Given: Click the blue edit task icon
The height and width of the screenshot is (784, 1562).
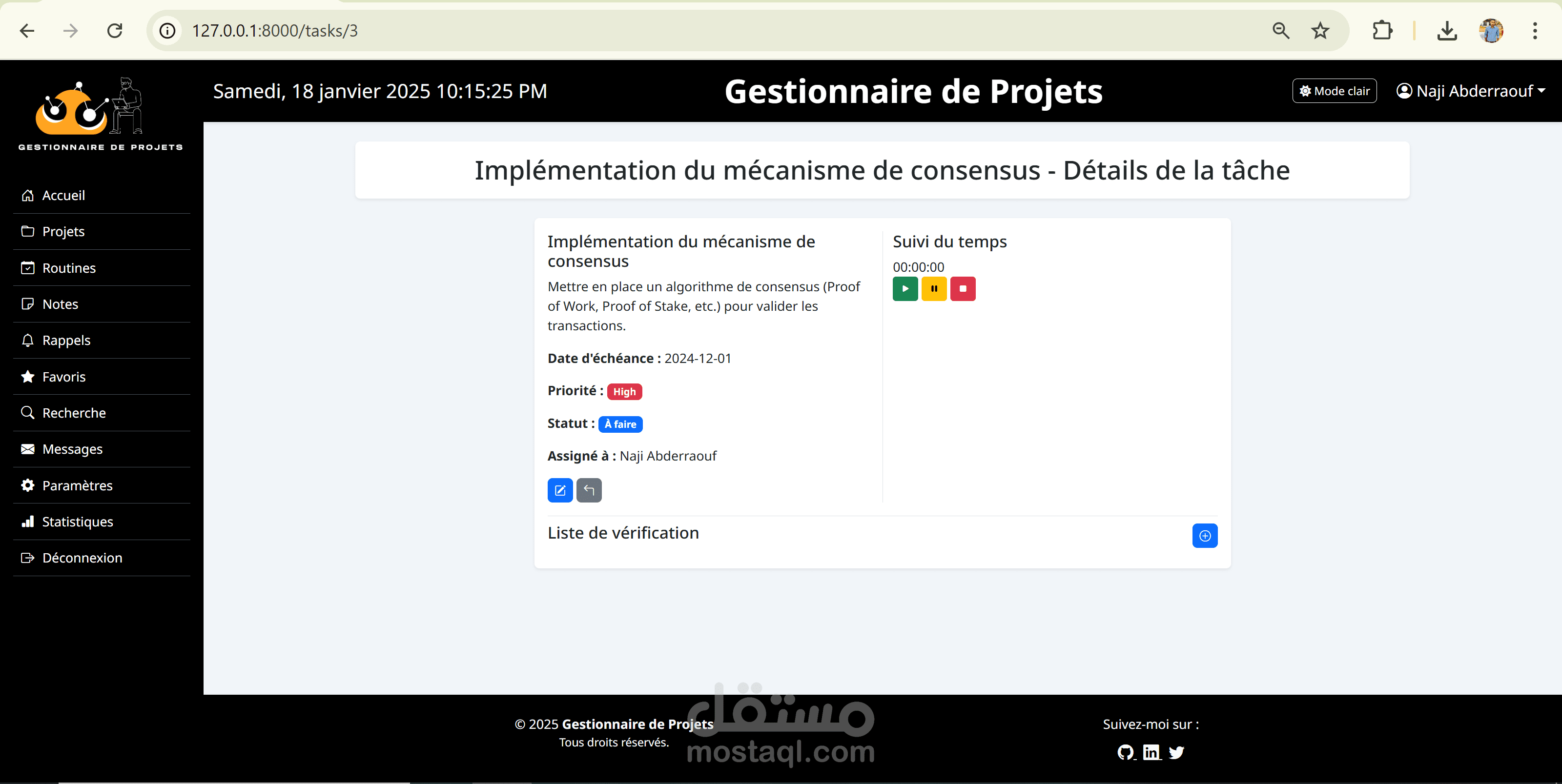Looking at the screenshot, I should [560, 490].
